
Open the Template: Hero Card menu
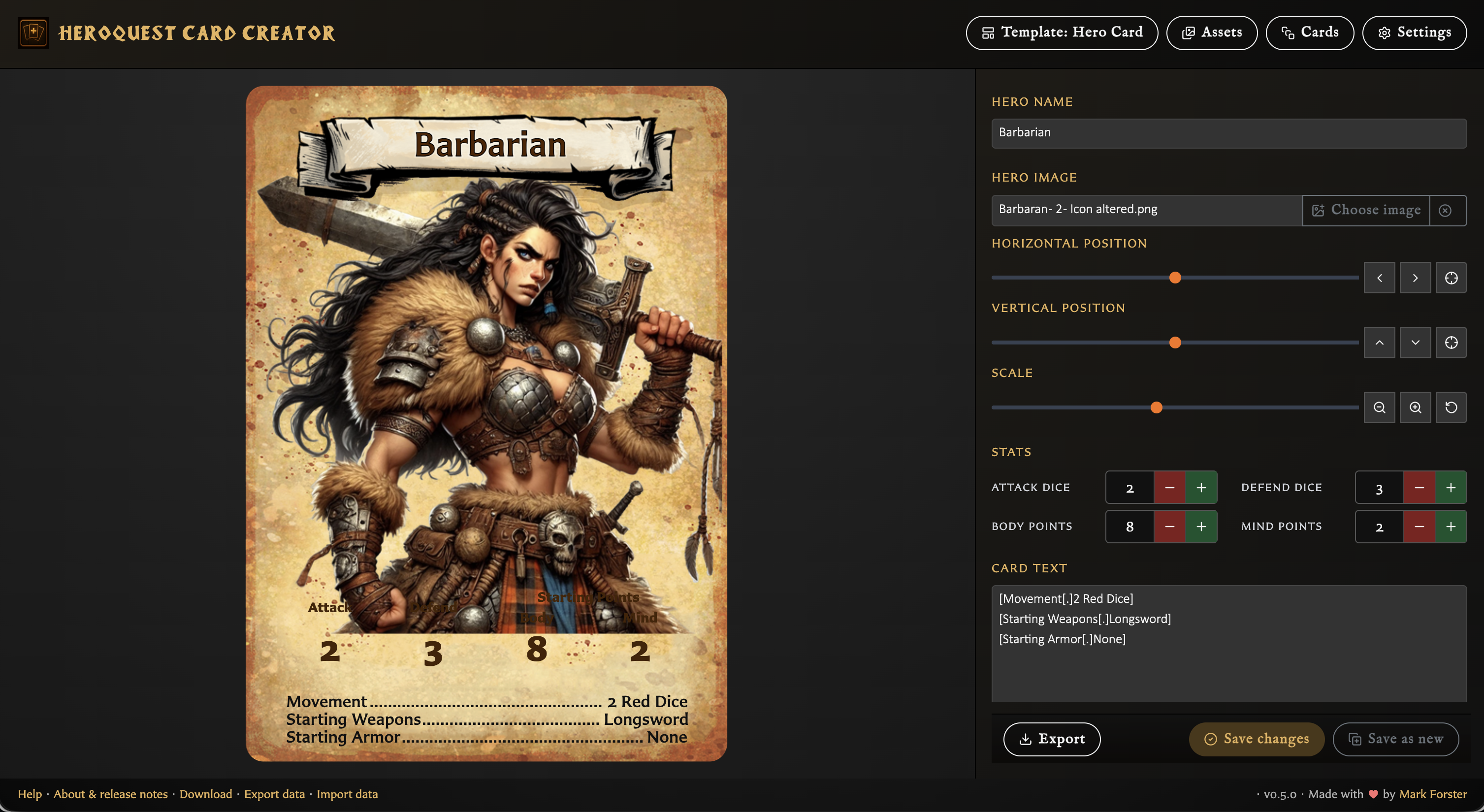point(1061,33)
